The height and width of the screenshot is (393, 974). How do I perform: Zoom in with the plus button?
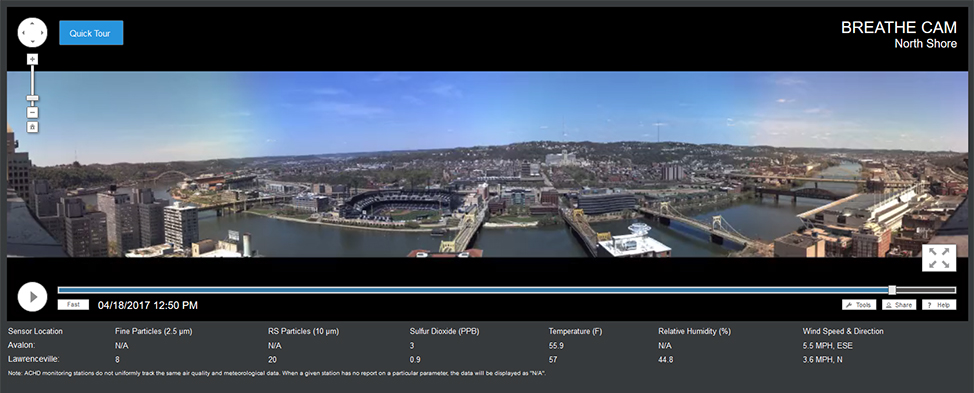pos(33,59)
